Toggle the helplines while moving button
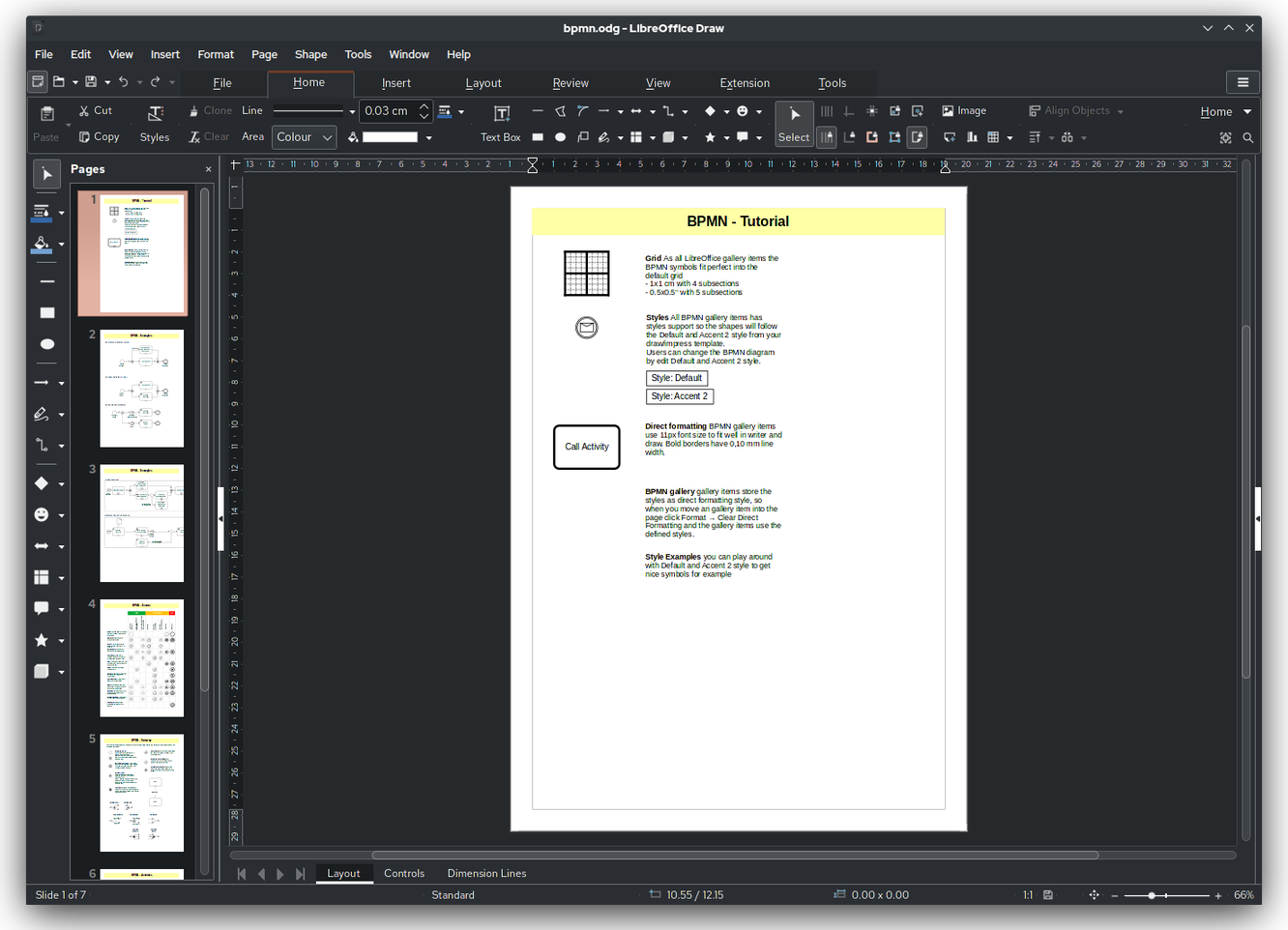 pyautogui.click(x=827, y=137)
